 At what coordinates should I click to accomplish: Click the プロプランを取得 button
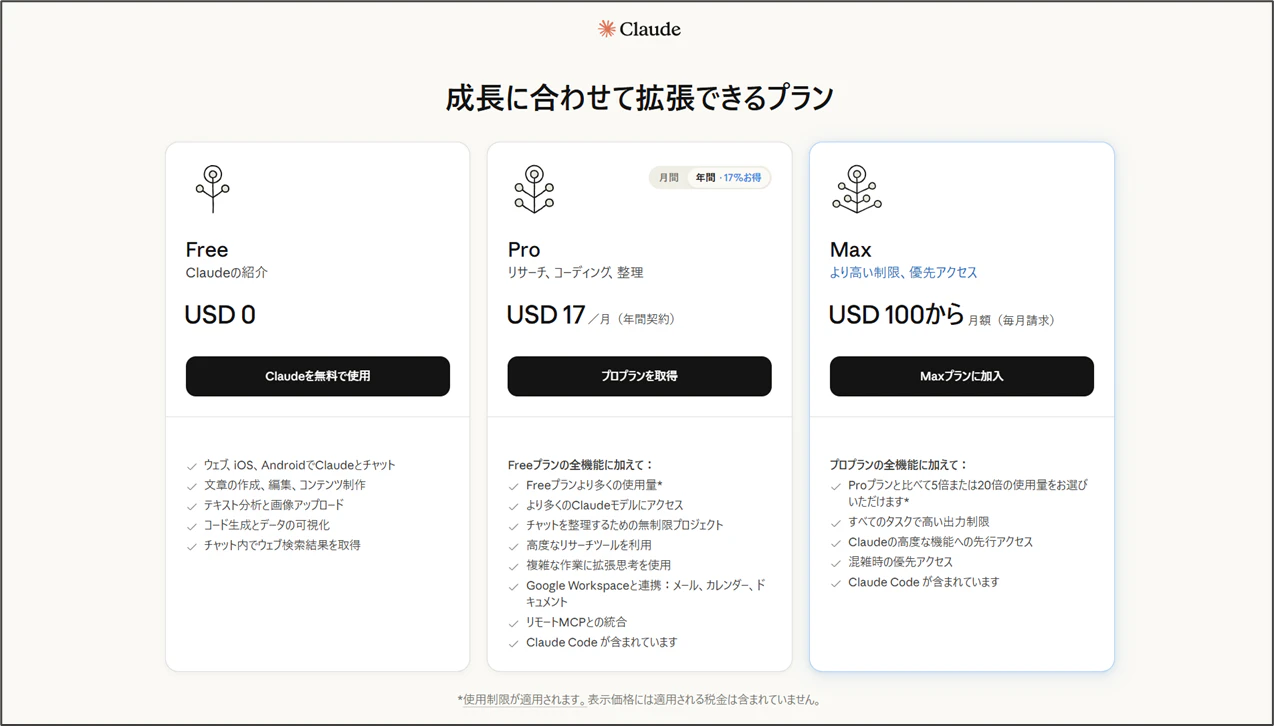pos(639,376)
